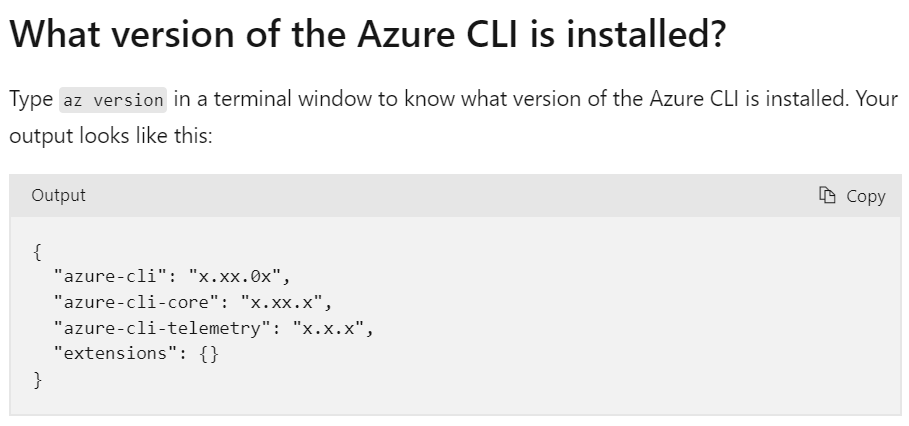Click the Output label above the code

[x=58, y=196]
